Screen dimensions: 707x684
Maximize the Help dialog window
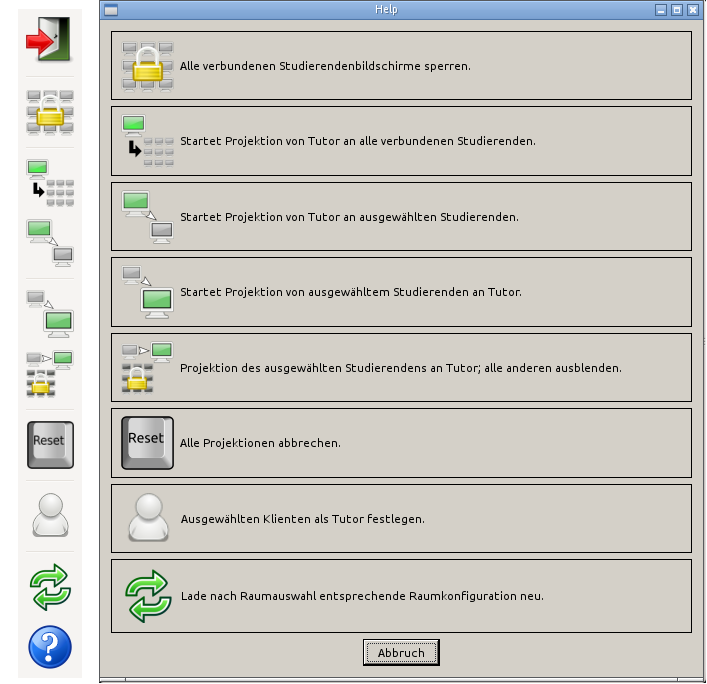tap(677, 9)
